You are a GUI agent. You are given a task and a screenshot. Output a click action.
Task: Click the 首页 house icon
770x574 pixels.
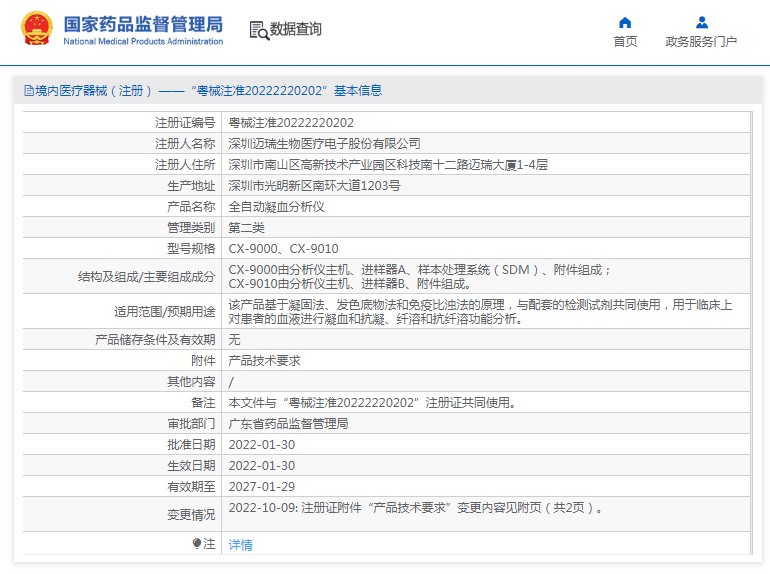click(625, 22)
